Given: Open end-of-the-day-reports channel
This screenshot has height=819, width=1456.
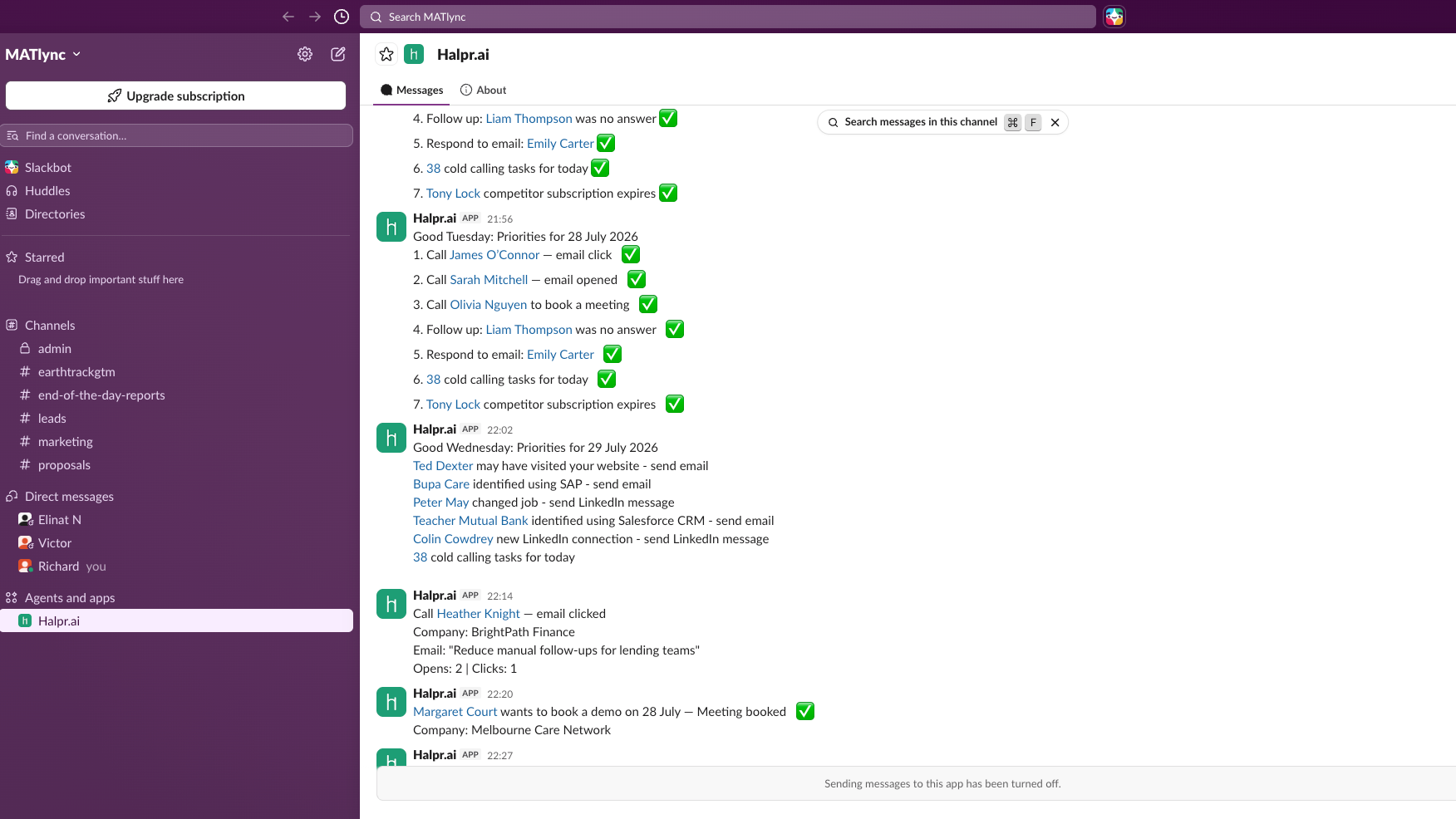Looking at the screenshot, I should pos(101,395).
